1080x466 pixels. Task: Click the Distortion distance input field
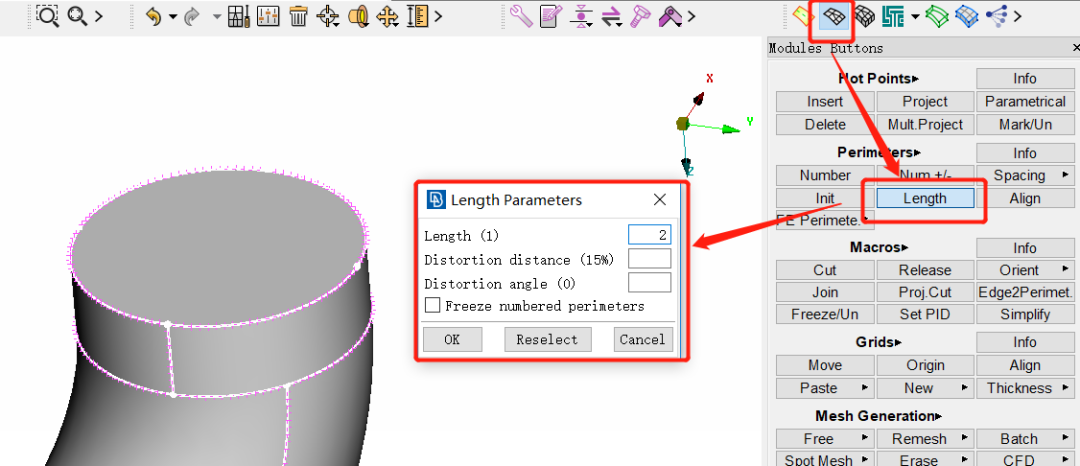650,259
